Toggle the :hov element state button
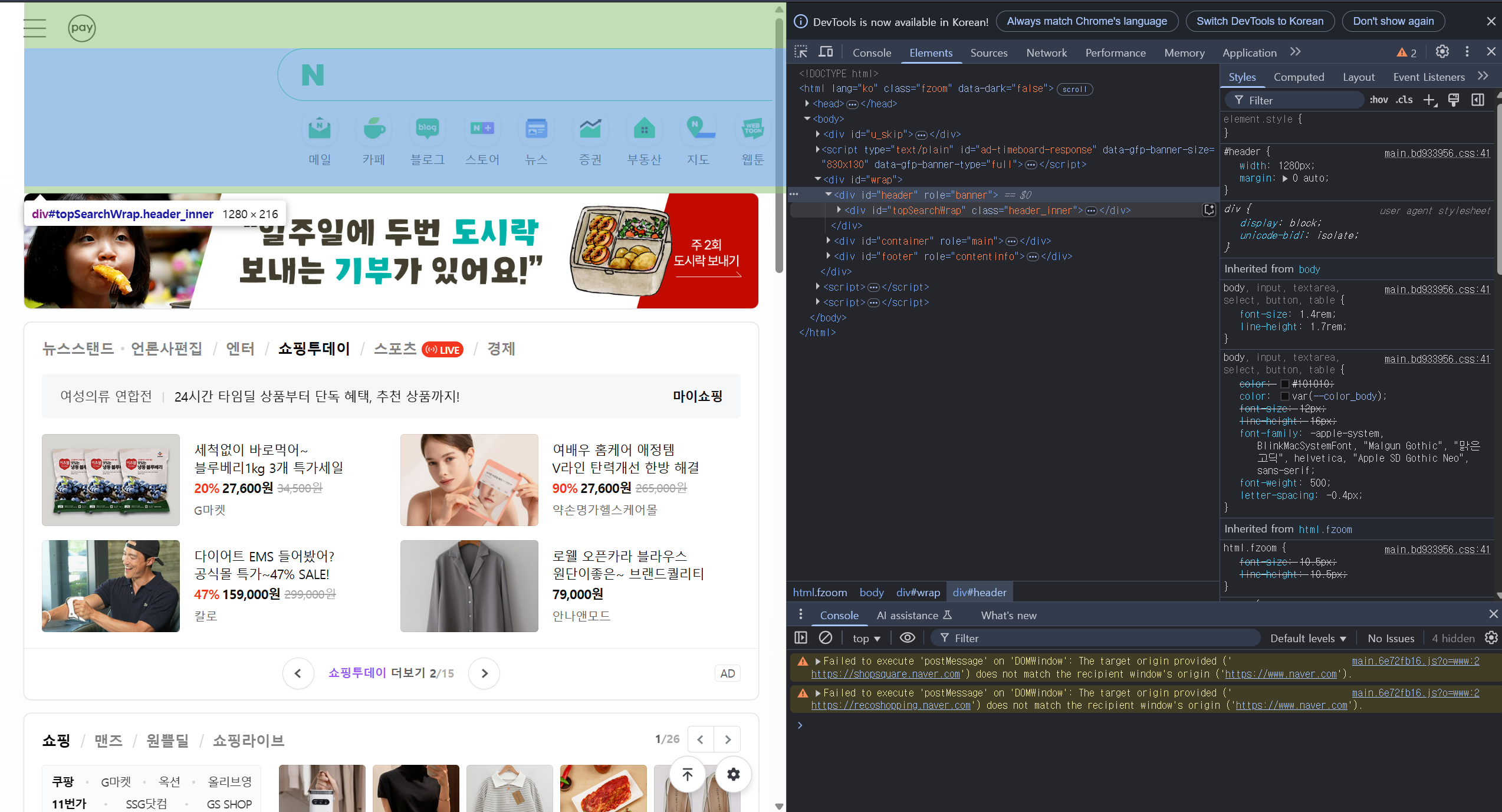 [x=1379, y=100]
